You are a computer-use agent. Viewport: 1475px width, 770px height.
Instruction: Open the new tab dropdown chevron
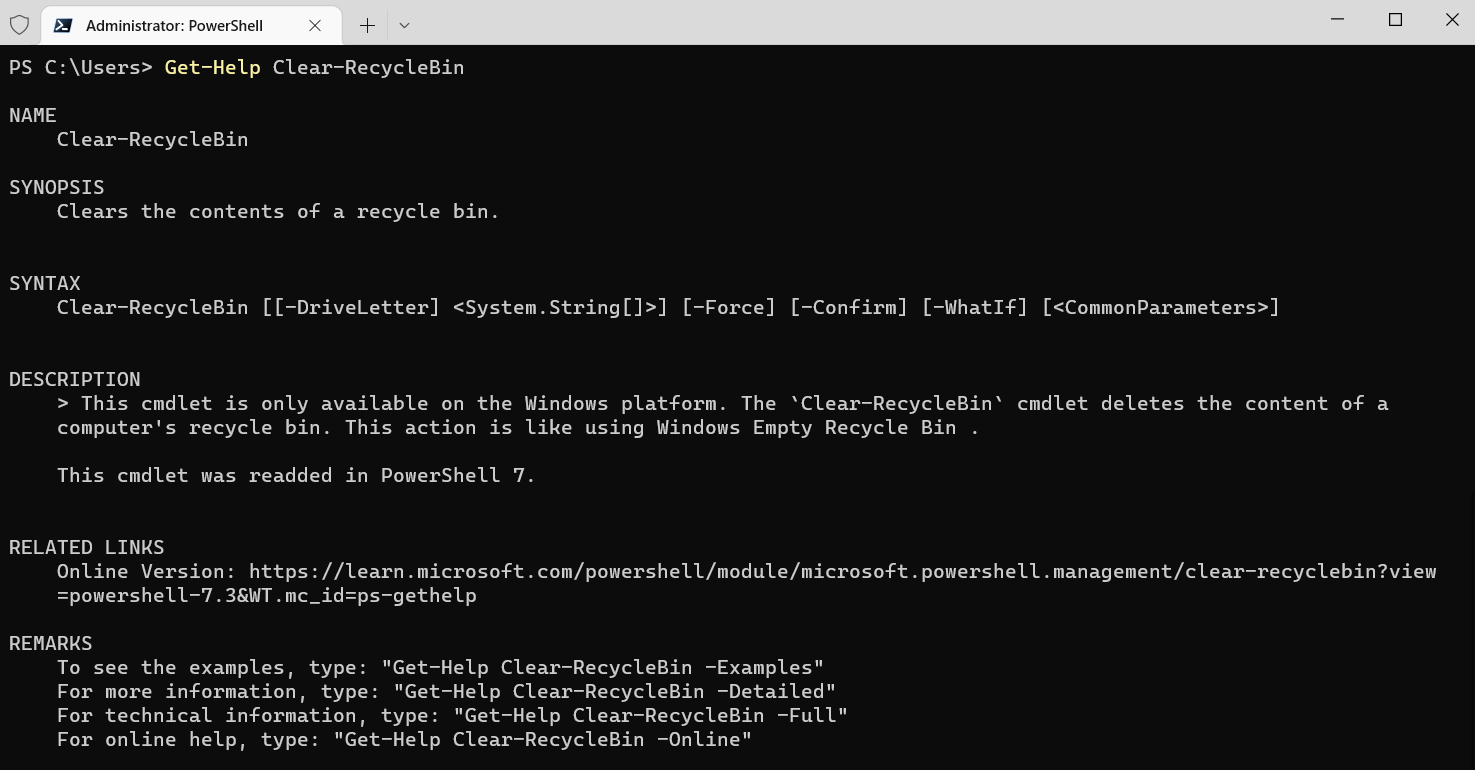pos(404,25)
